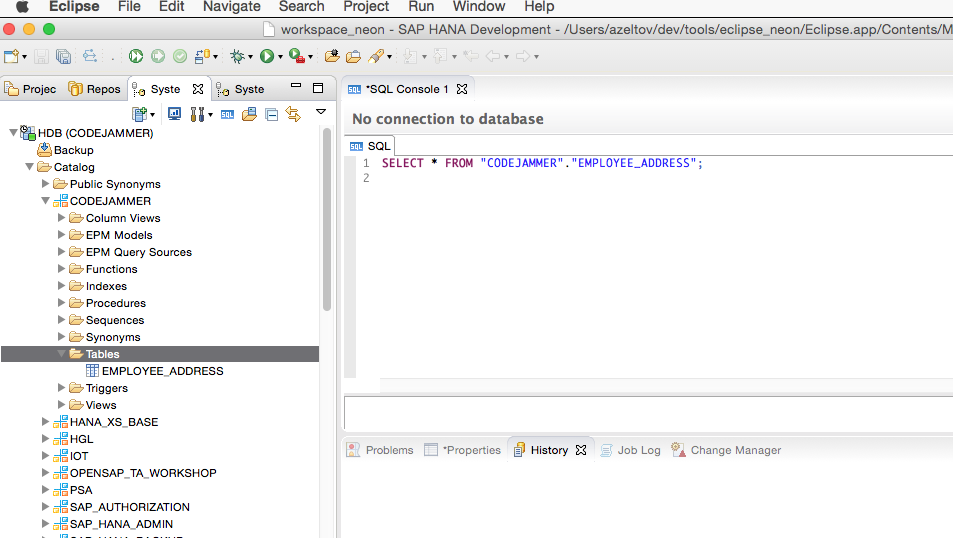Image resolution: width=953 pixels, height=538 pixels.
Task: Click Link with Editor arrows icon
Action: (292, 114)
